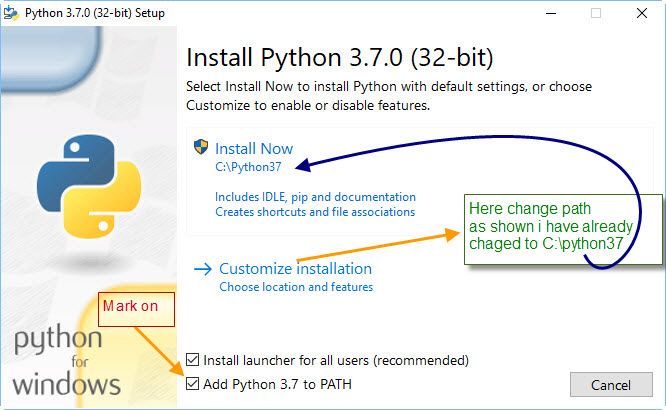Click the Python setup icon in title bar
666x410 pixels.
click(11, 13)
